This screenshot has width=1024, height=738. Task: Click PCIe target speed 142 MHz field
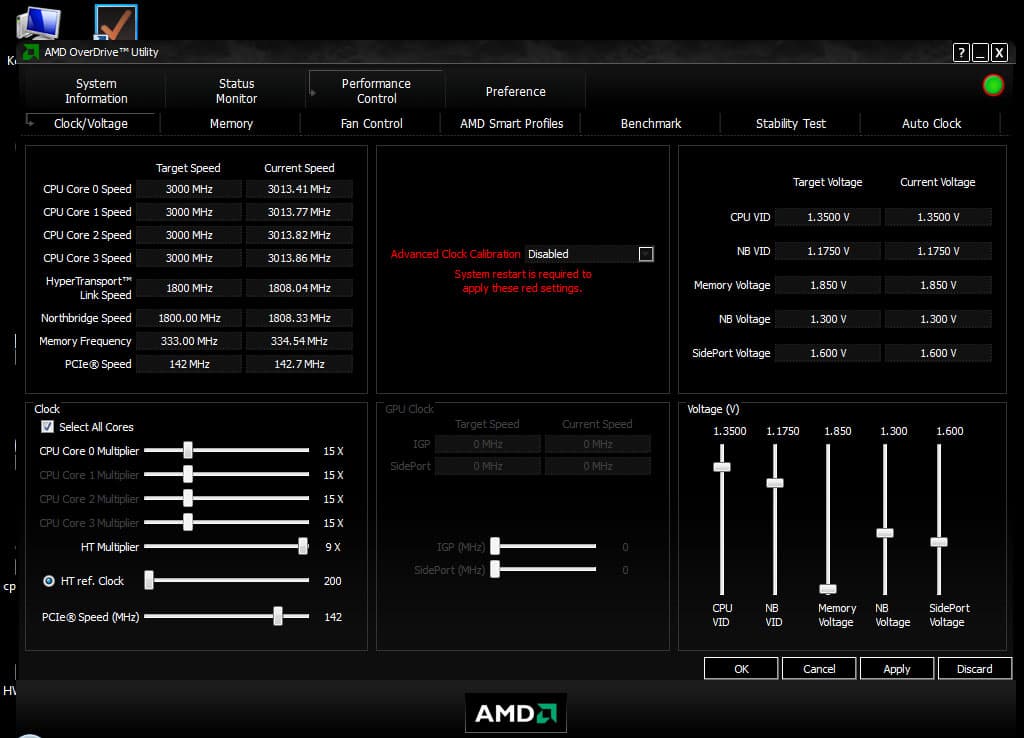tap(189, 364)
